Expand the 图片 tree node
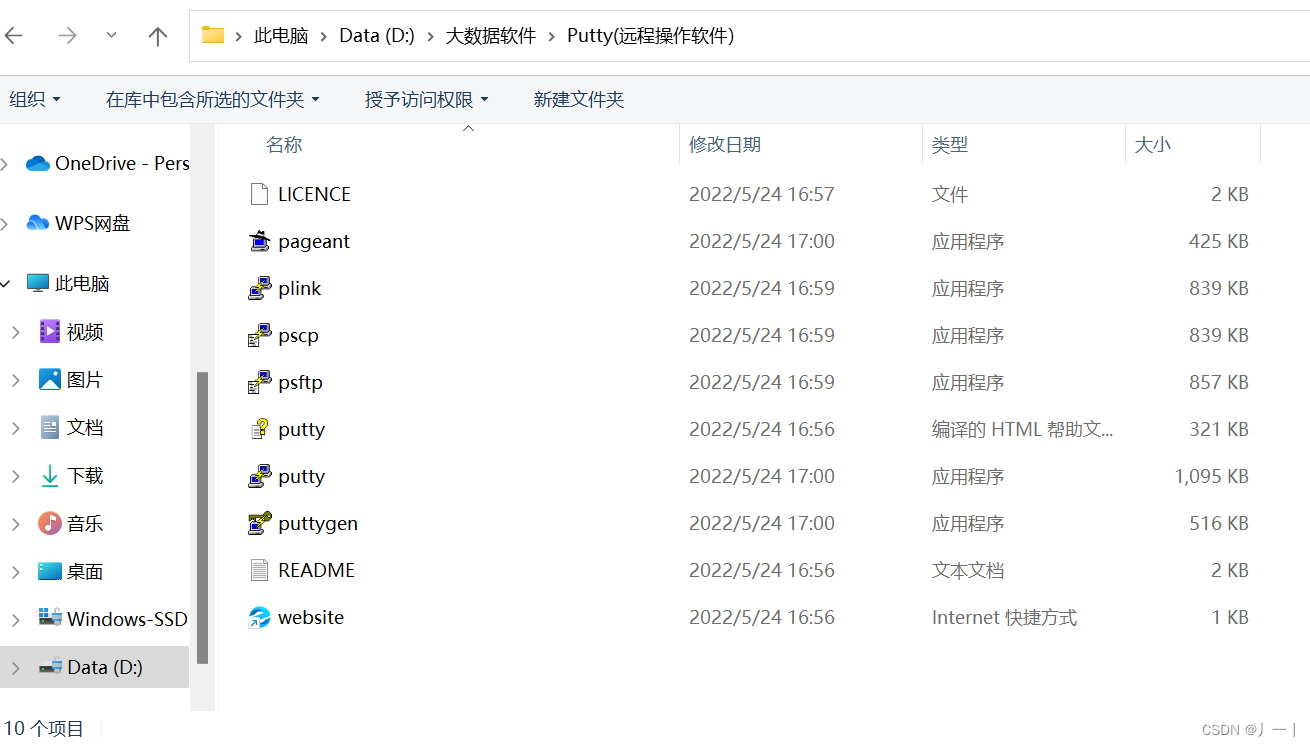Screen dimensions: 1310x746 point(15,380)
